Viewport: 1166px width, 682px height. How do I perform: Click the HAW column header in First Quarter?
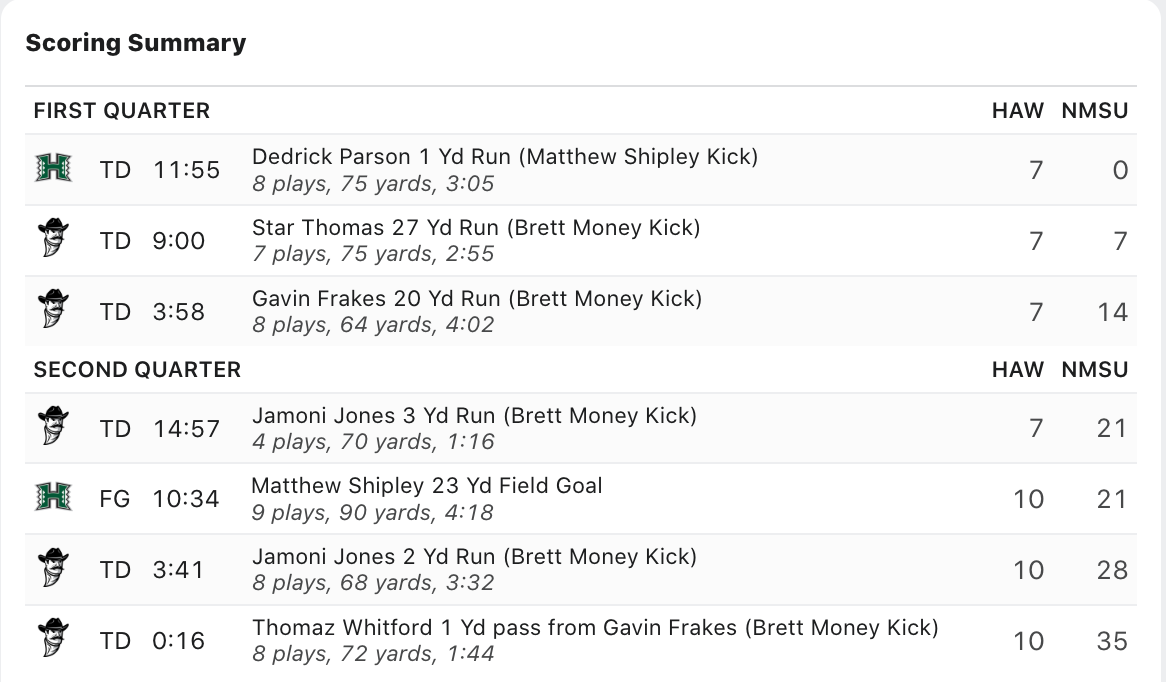point(1017,111)
